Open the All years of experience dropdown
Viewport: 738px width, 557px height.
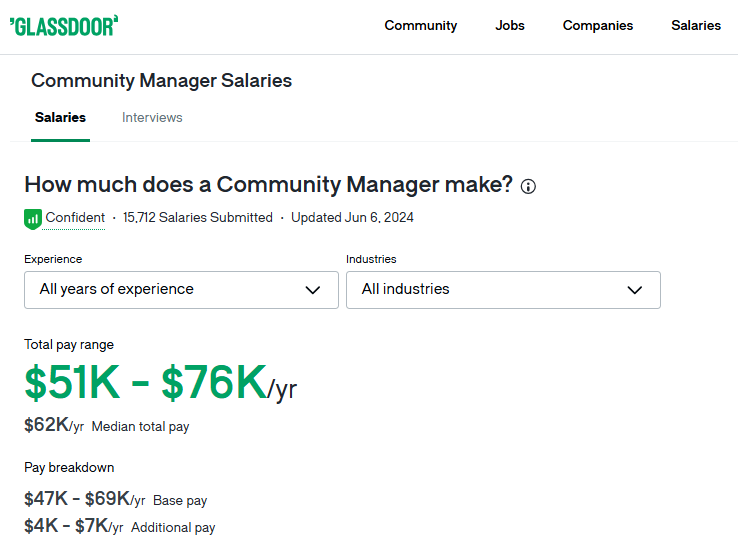click(181, 290)
